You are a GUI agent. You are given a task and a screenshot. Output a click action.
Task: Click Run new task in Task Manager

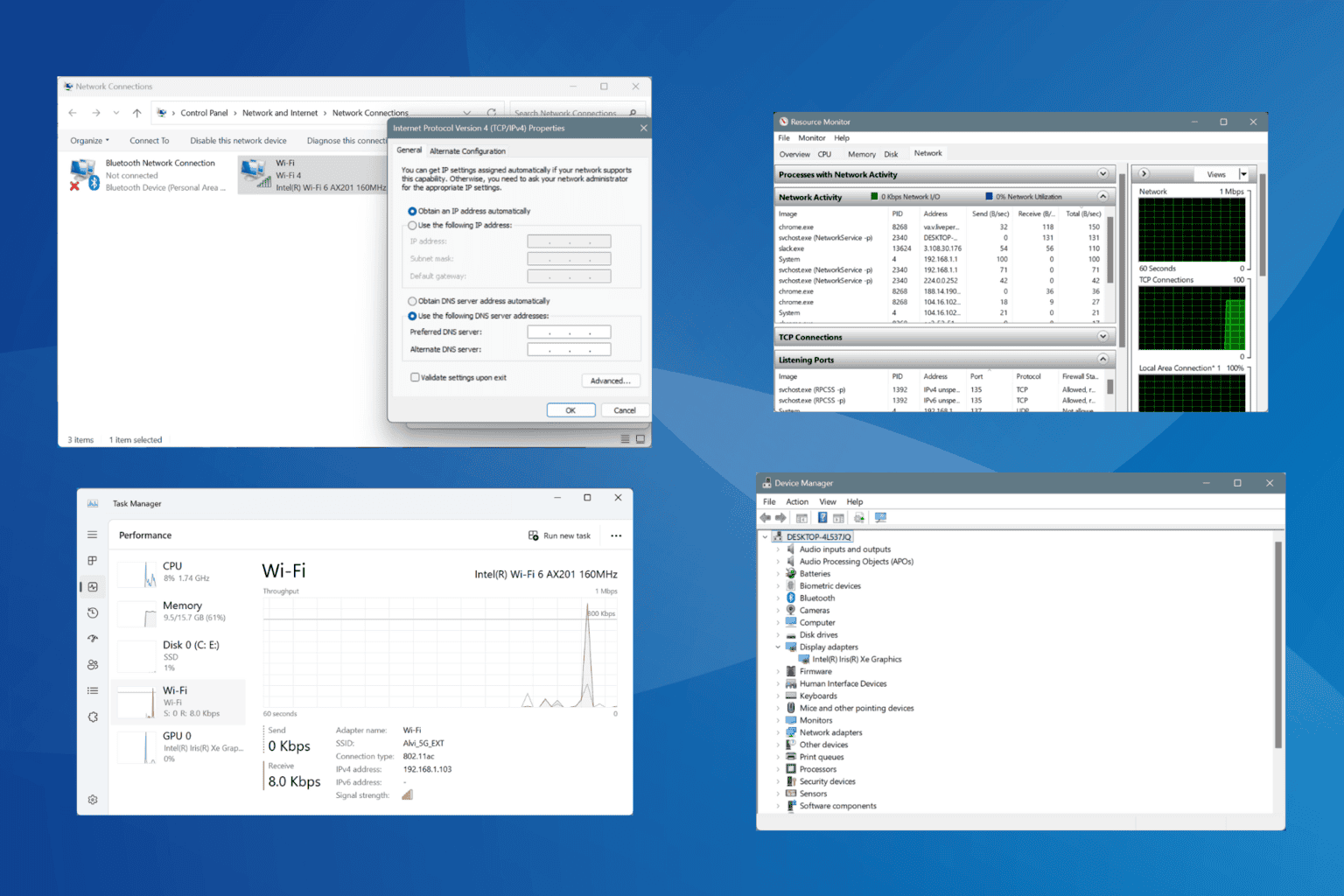click(x=560, y=535)
